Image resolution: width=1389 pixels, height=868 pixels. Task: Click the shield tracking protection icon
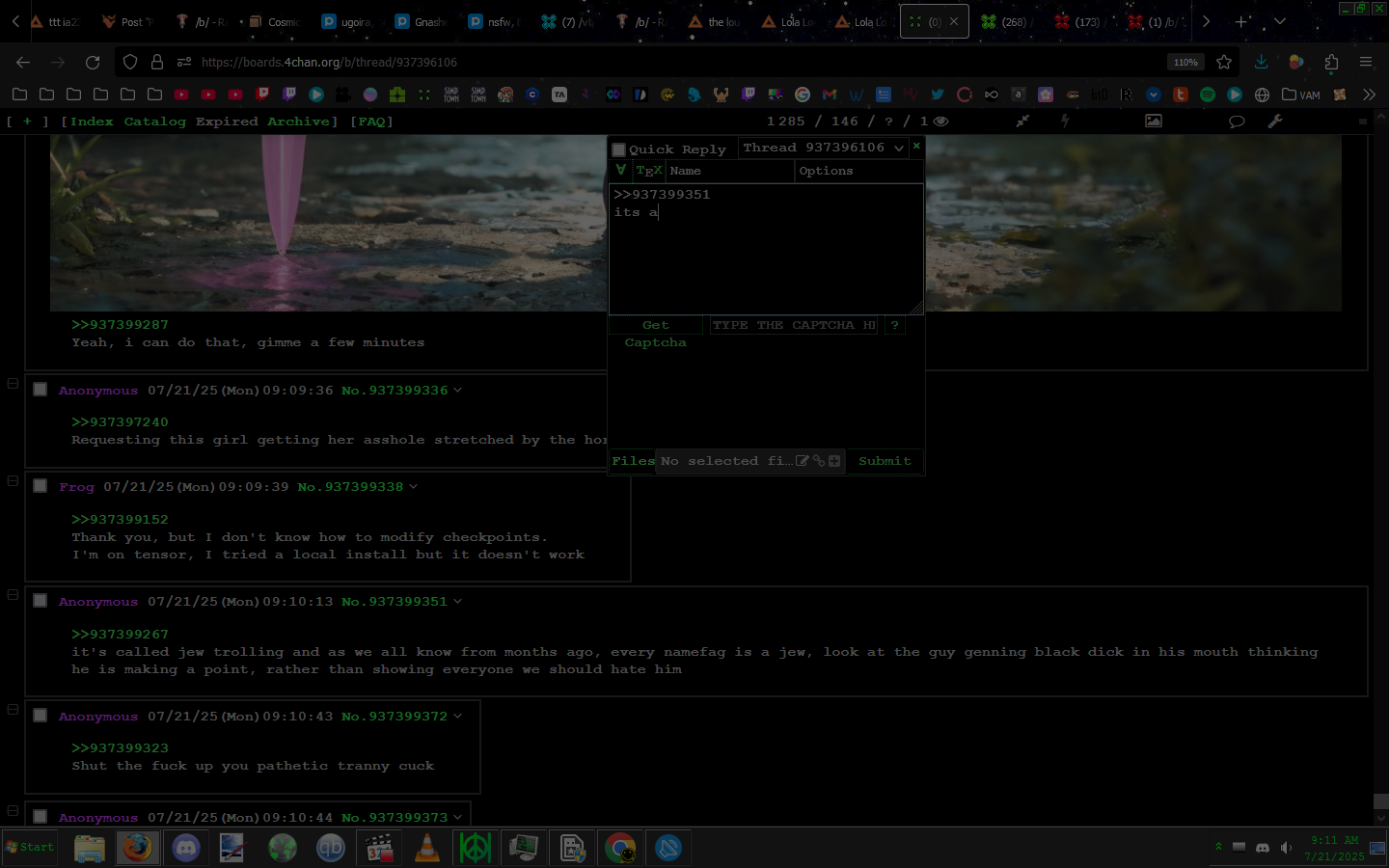pyautogui.click(x=130, y=62)
